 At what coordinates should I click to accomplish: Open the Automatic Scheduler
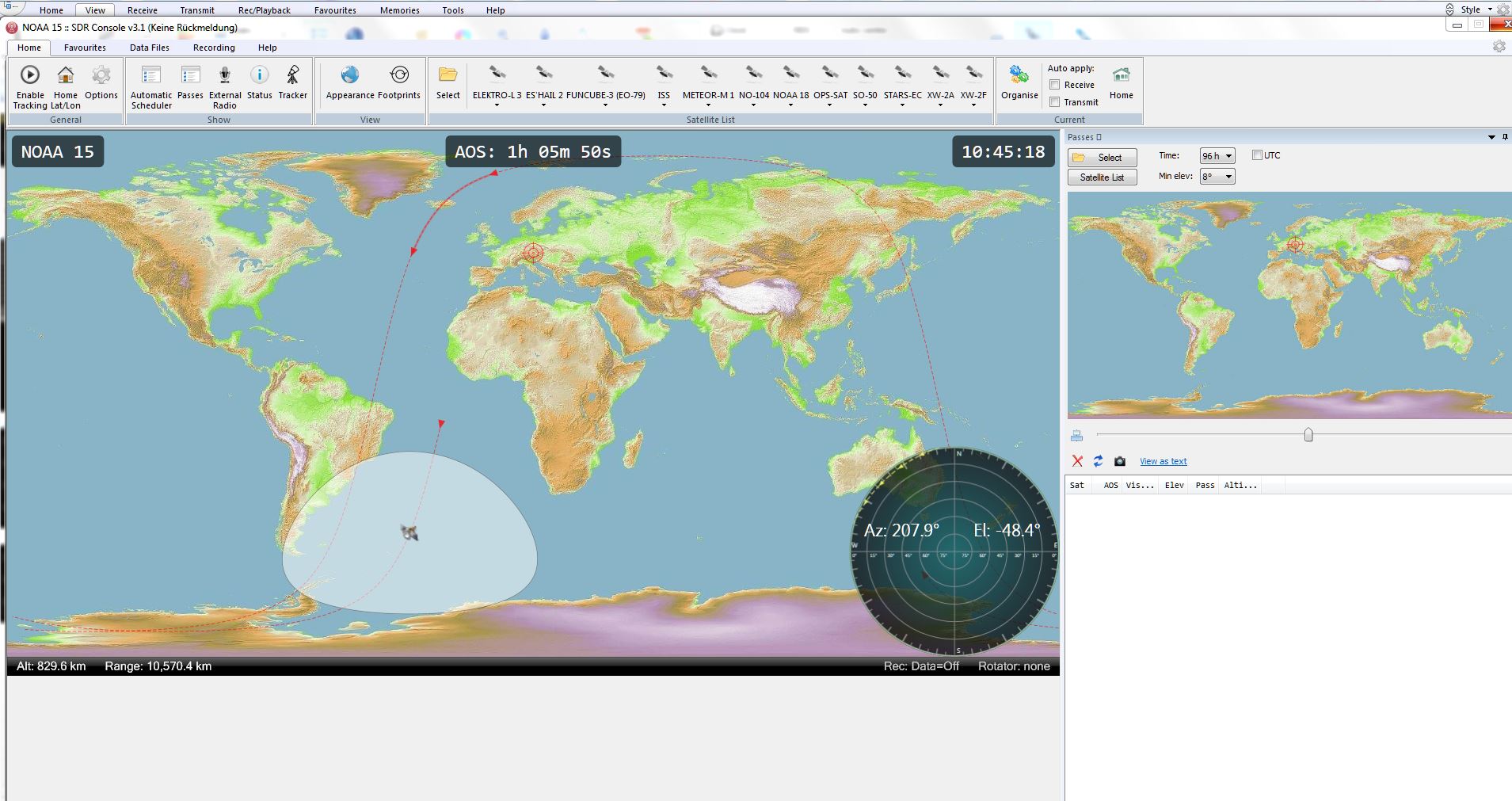[150, 76]
